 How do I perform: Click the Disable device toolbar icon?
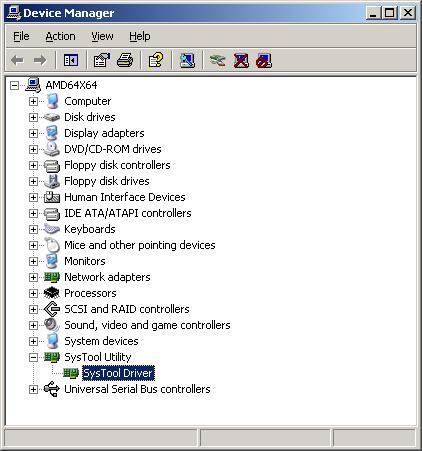point(264,60)
